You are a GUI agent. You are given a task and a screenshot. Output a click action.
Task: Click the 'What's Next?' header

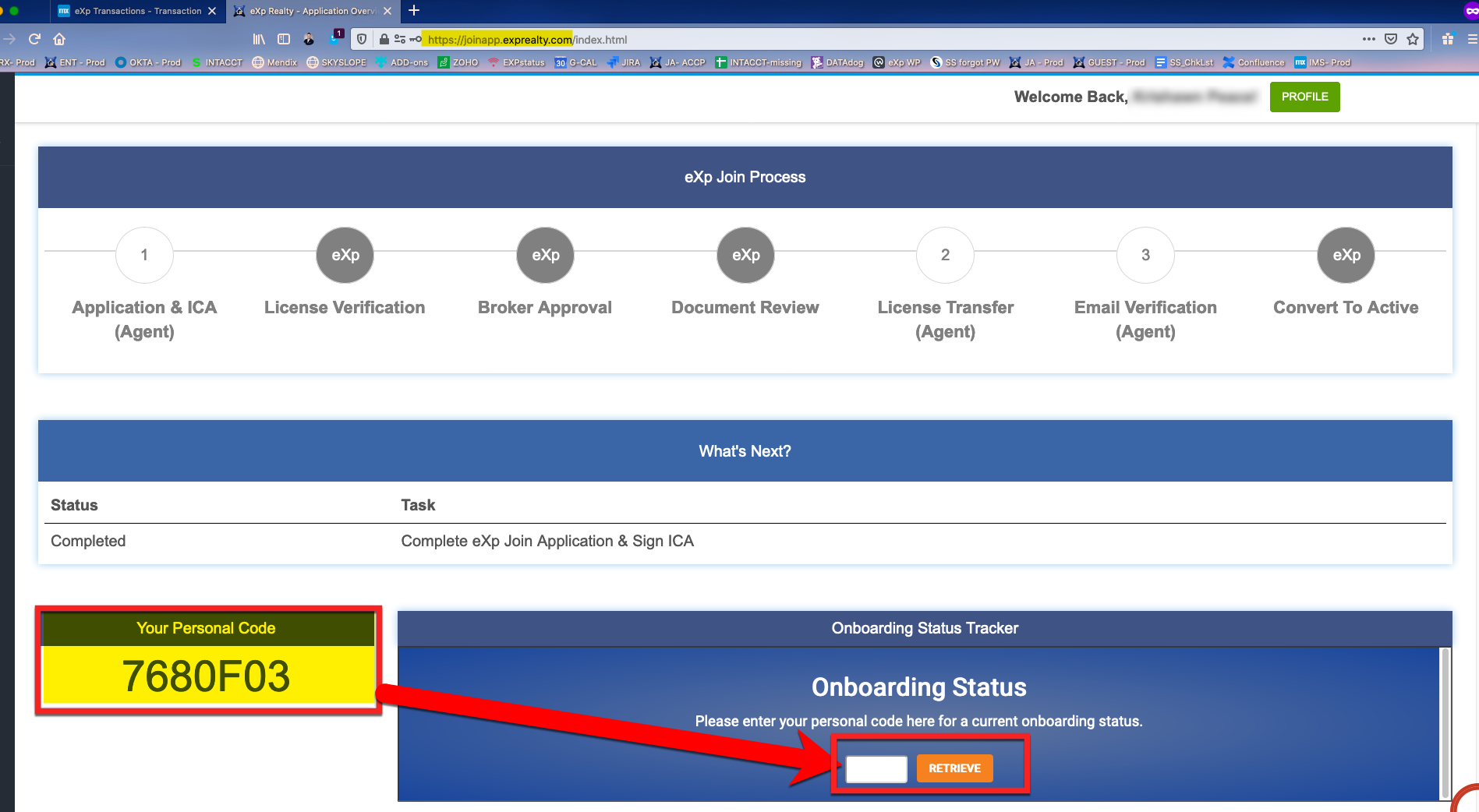[745, 451]
